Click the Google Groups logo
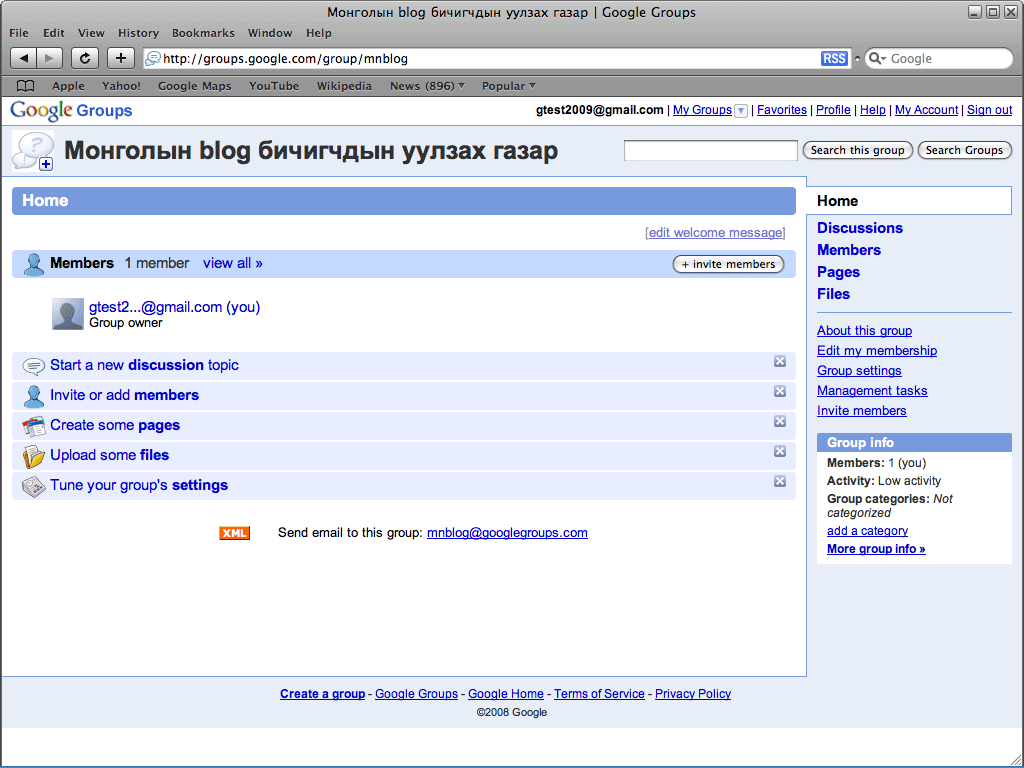The width and height of the screenshot is (1024, 768). [x=71, y=110]
